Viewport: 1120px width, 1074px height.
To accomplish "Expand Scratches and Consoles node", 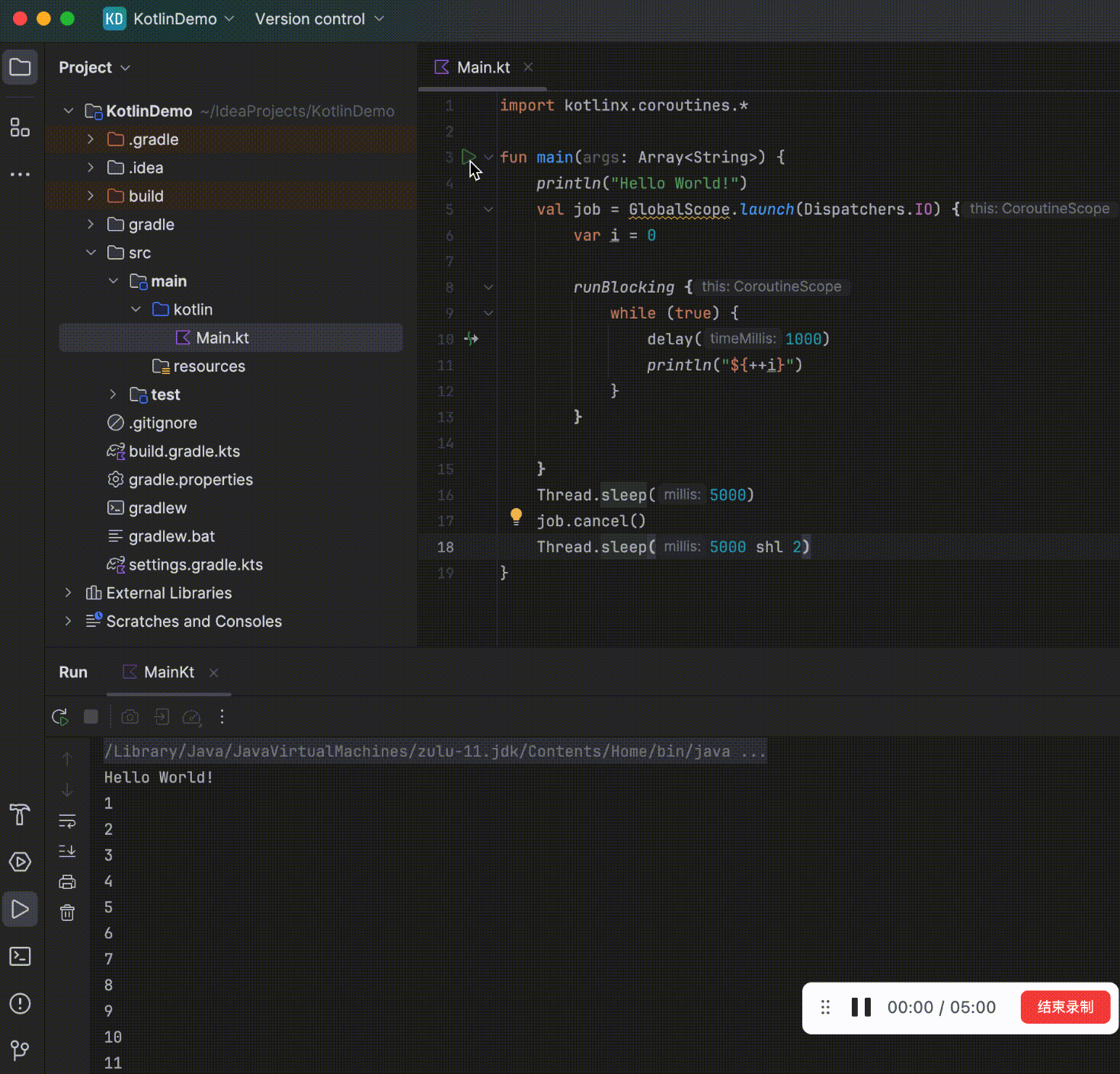I will [69, 621].
